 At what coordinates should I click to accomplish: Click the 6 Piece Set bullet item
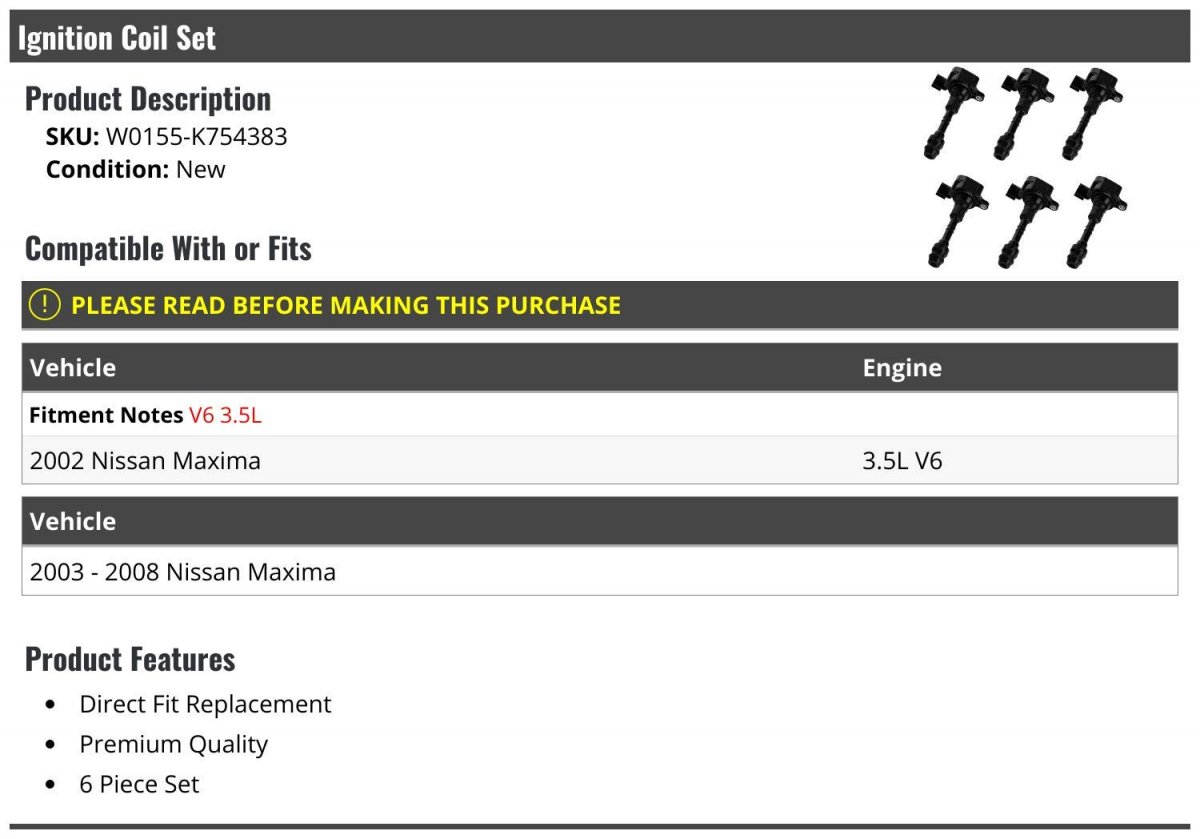pos(139,784)
